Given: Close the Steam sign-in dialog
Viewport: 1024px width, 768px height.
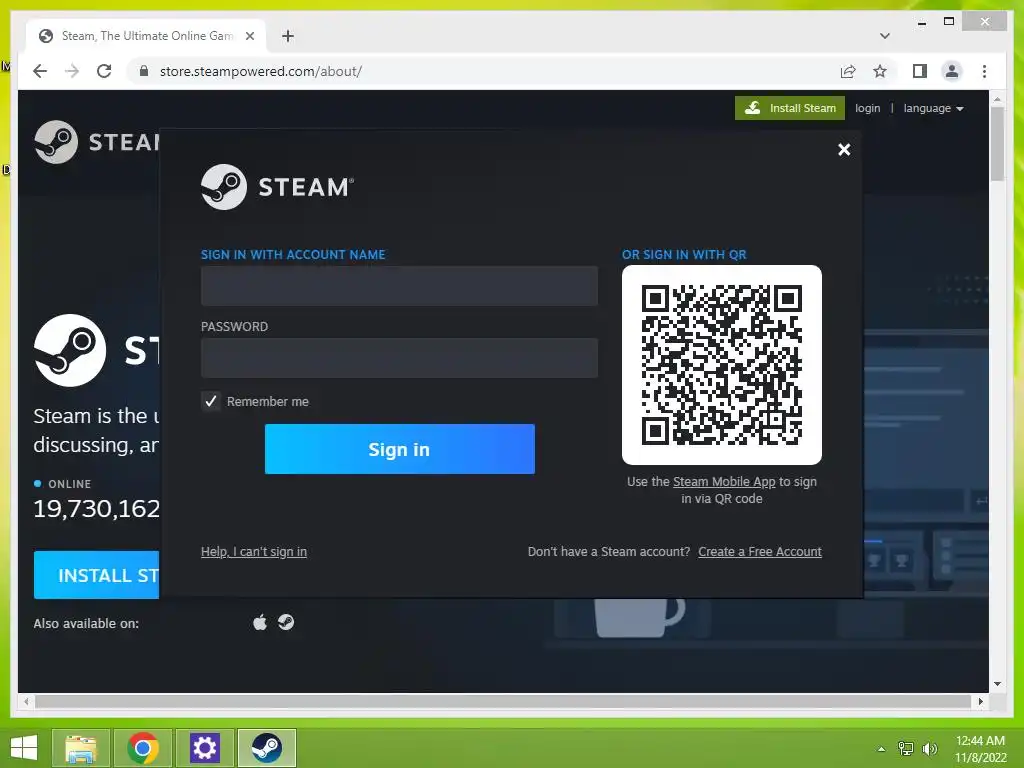Looking at the screenshot, I should point(844,150).
